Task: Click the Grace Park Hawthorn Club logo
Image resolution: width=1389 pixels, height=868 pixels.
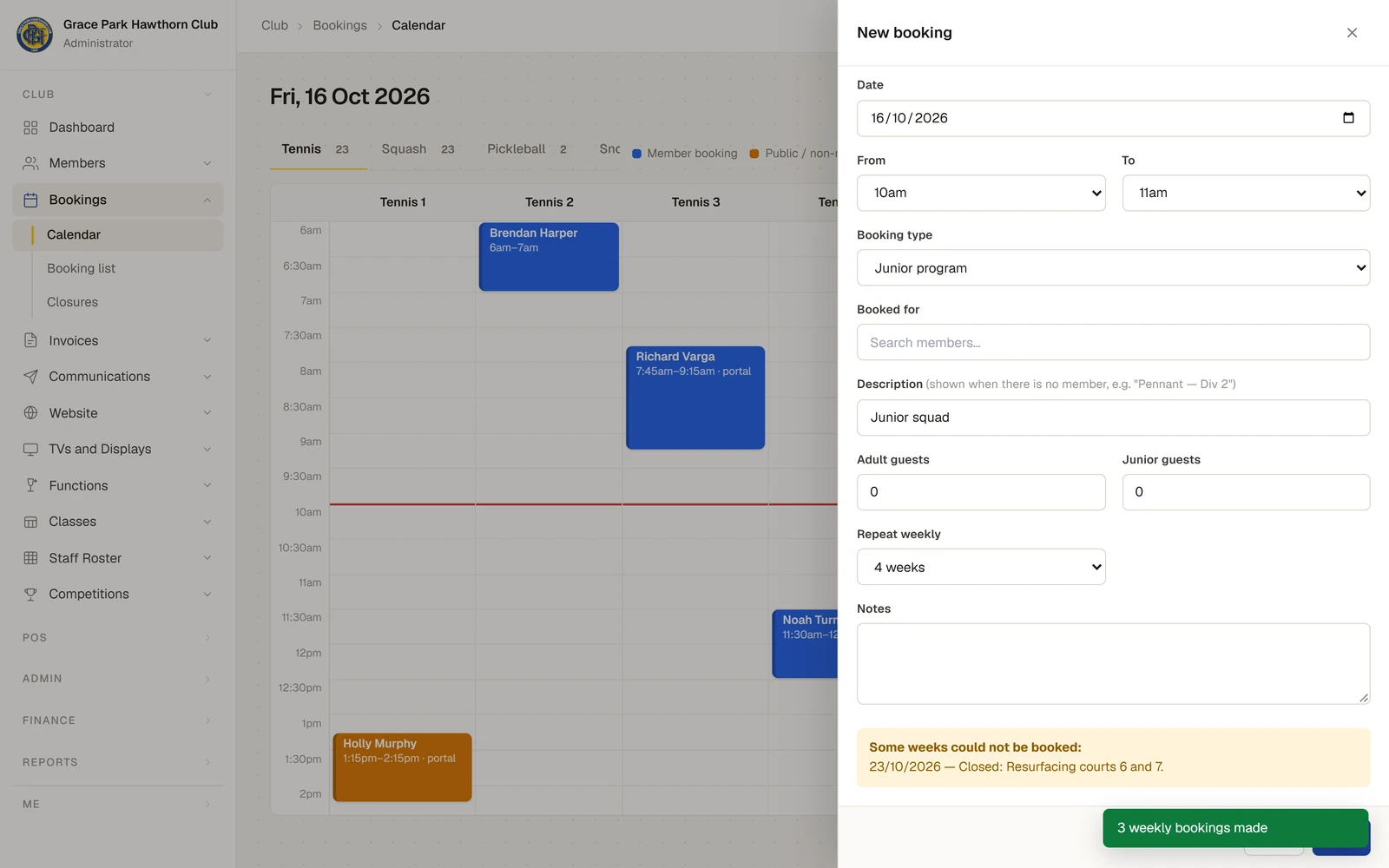Action: 35,34
